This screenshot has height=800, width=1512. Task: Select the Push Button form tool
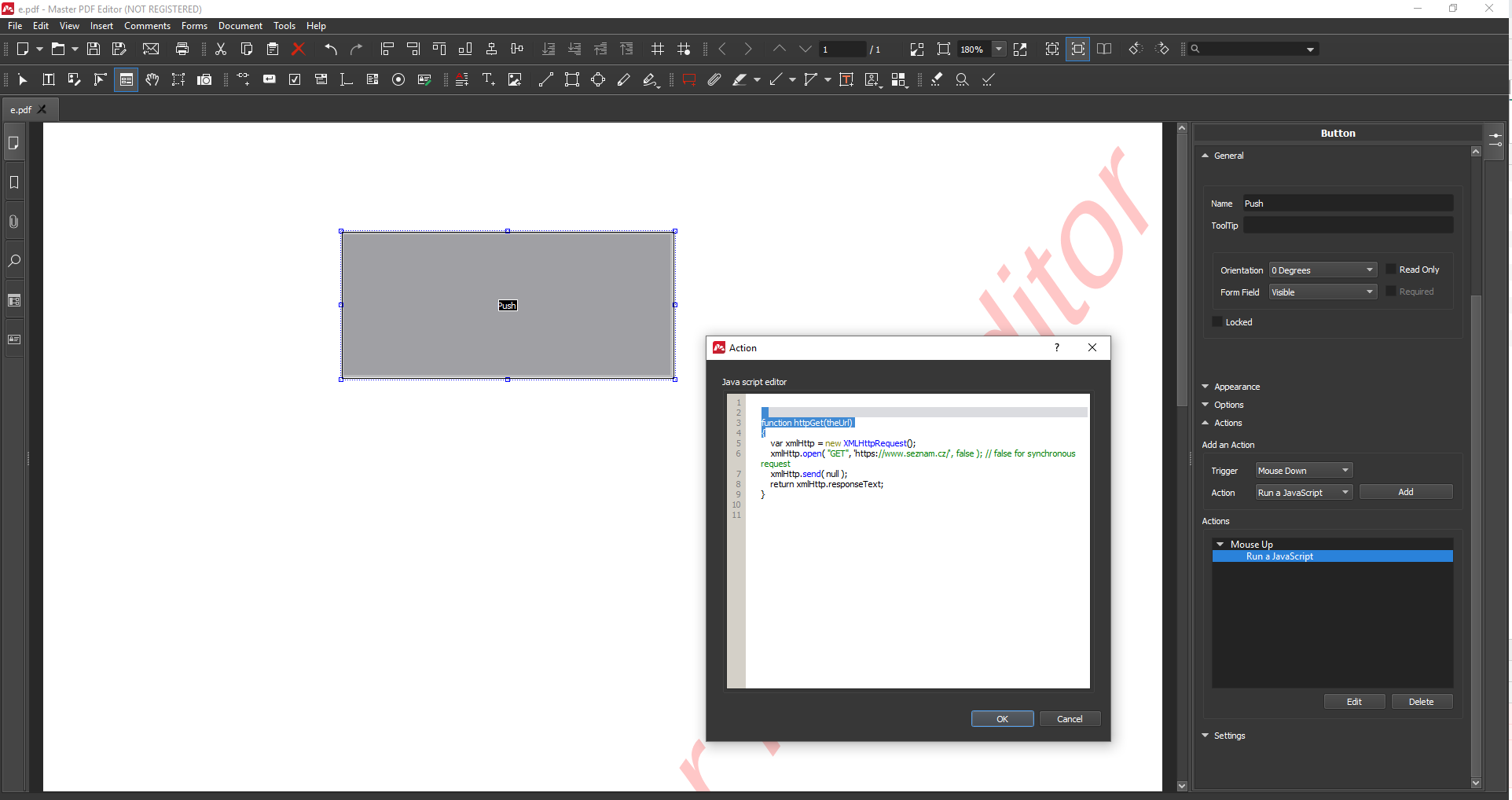(269, 79)
